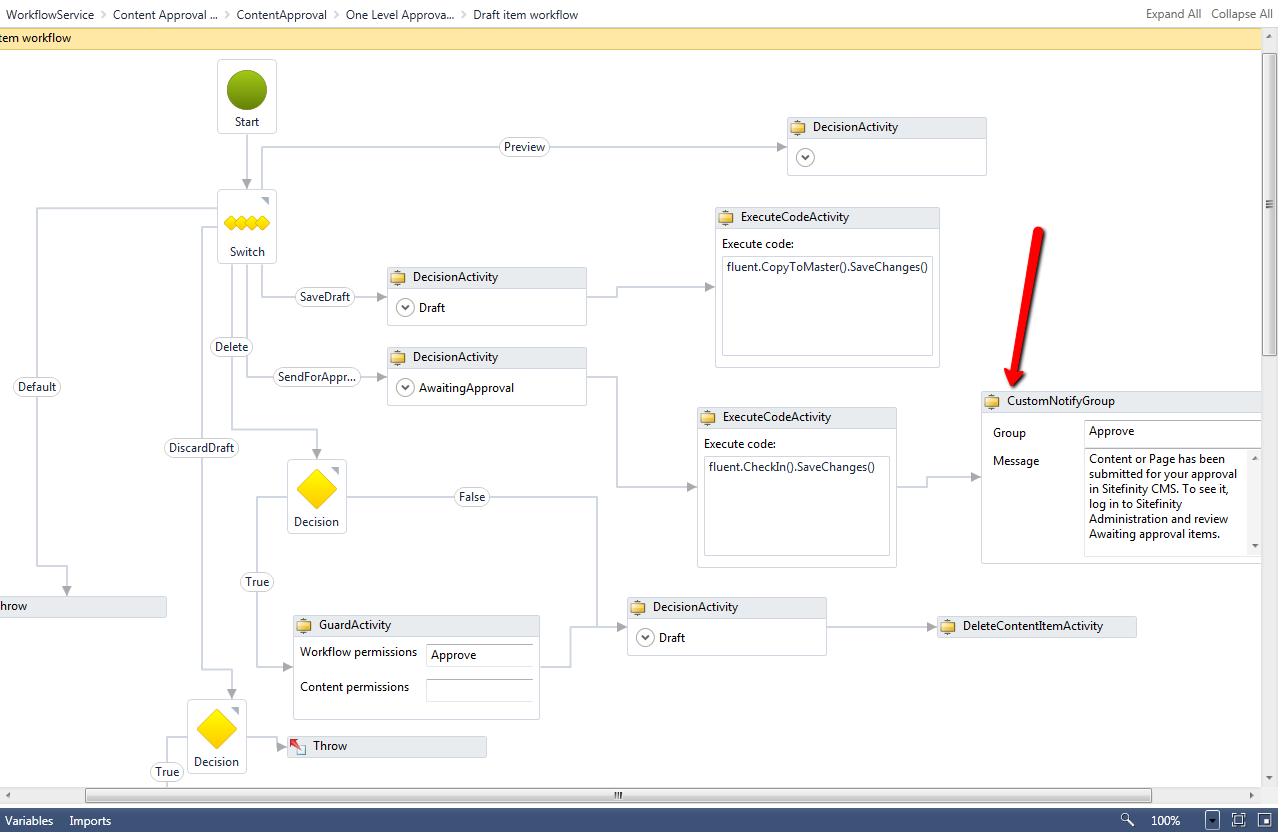Click Collapse All link

(1241, 14)
